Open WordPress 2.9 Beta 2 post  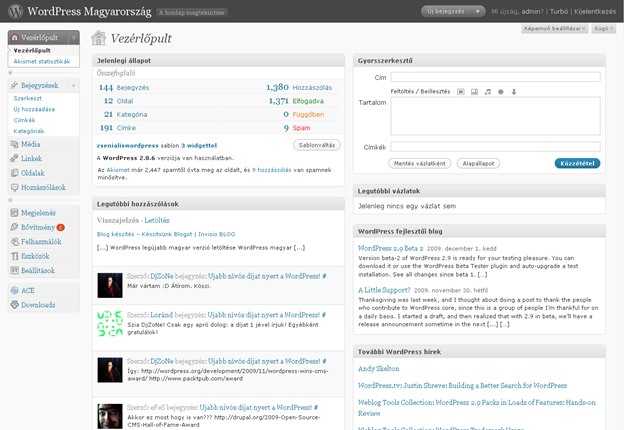point(390,248)
